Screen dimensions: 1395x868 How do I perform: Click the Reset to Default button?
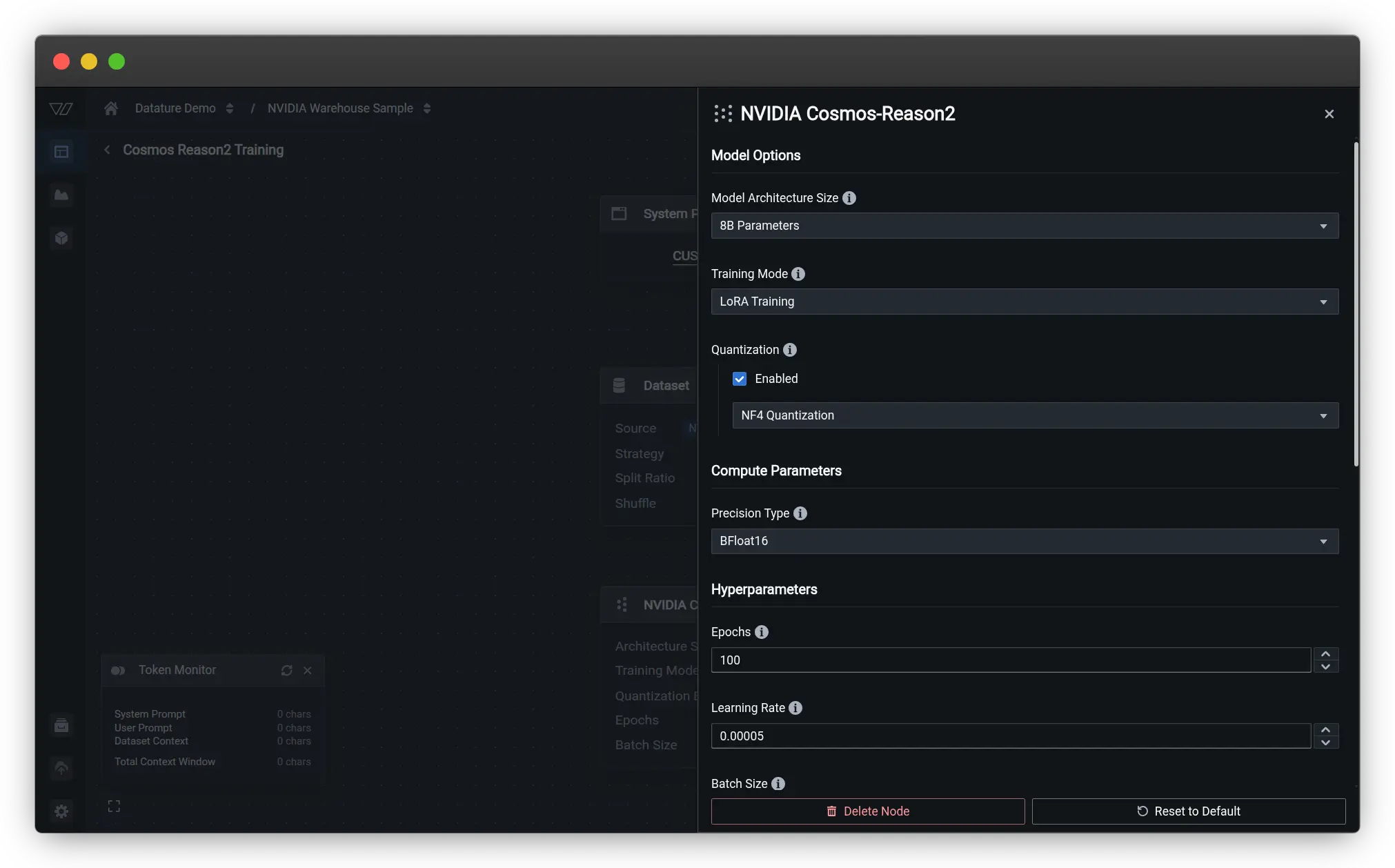[1188, 811]
